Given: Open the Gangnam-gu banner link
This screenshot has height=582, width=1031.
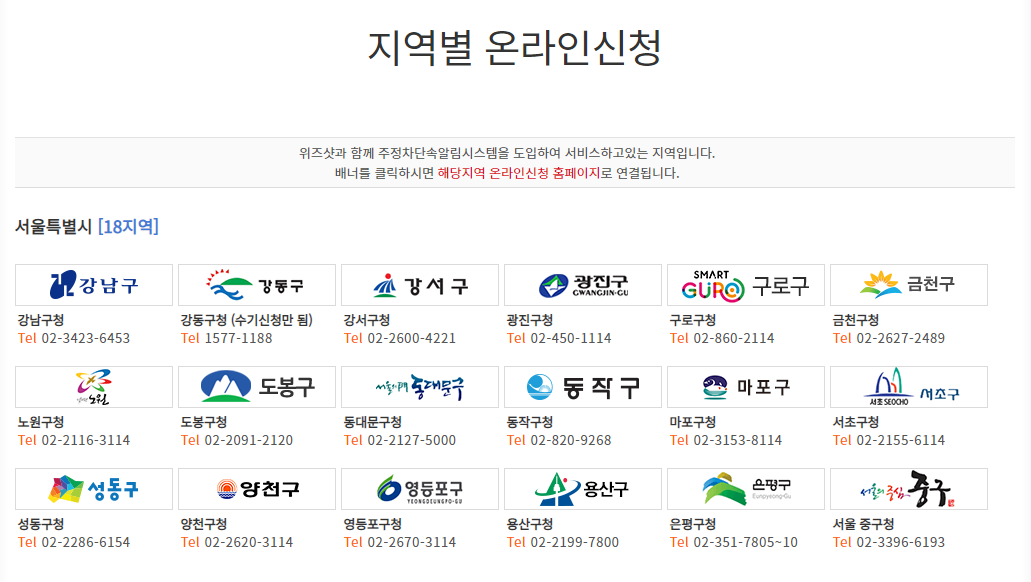Looking at the screenshot, I should point(91,284).
